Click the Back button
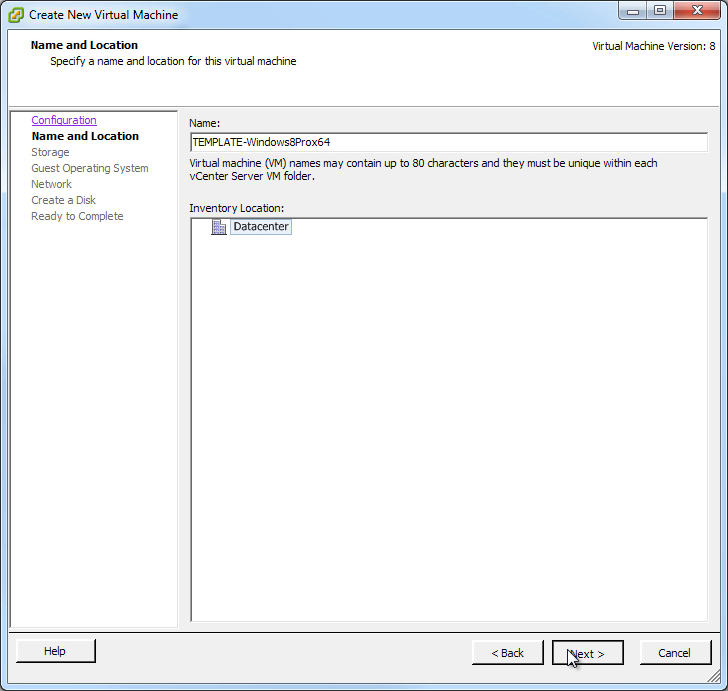 click(507, 653)
